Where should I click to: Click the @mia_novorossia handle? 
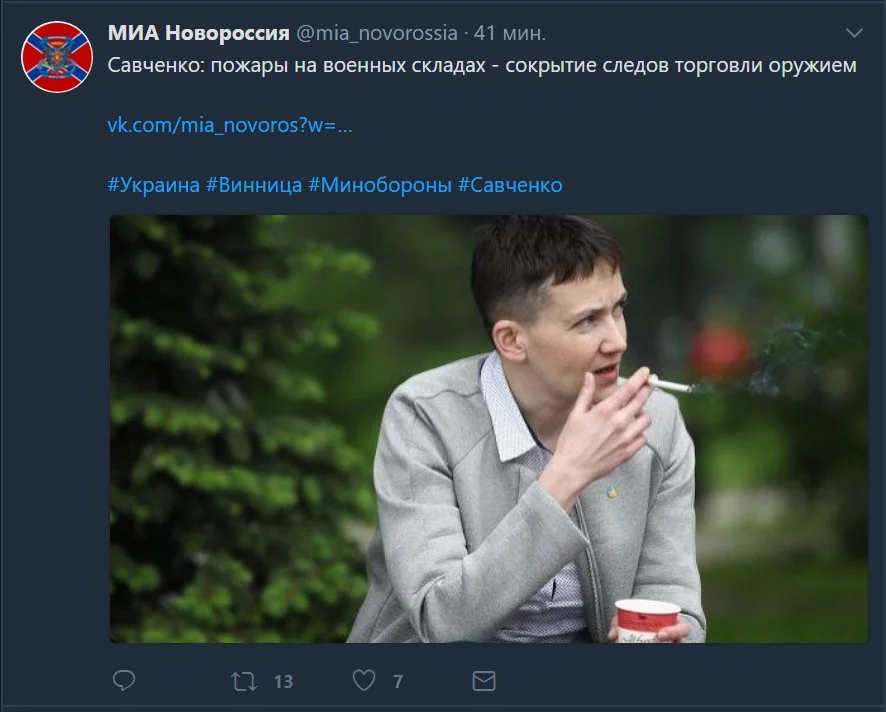coord(377,33)
